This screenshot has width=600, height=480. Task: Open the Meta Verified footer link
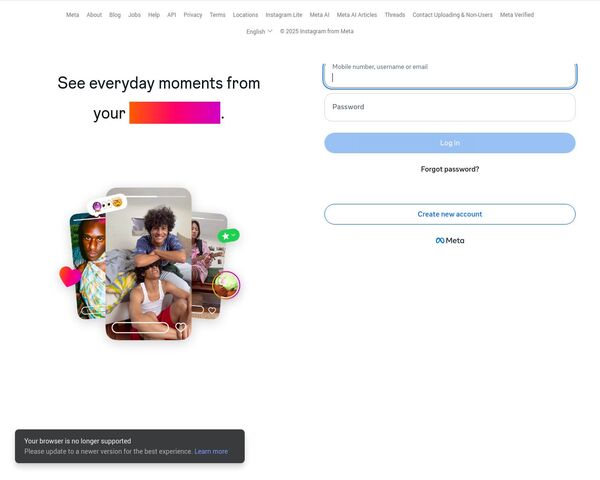pos(517,15)
